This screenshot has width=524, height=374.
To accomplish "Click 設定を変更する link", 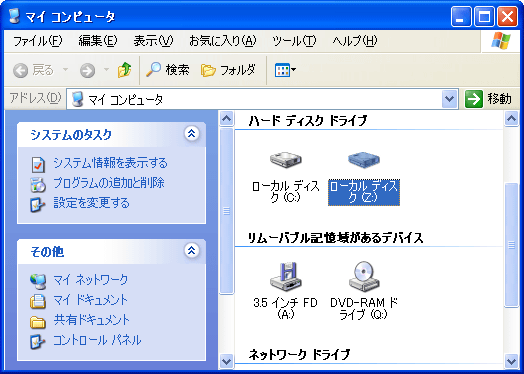I will pyautogui.click(x=91, y=203).
